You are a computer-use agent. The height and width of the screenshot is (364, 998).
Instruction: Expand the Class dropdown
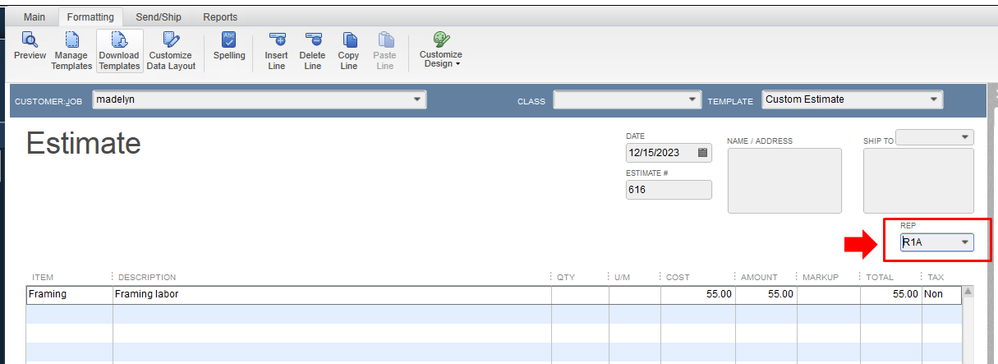tap(692, 100)
